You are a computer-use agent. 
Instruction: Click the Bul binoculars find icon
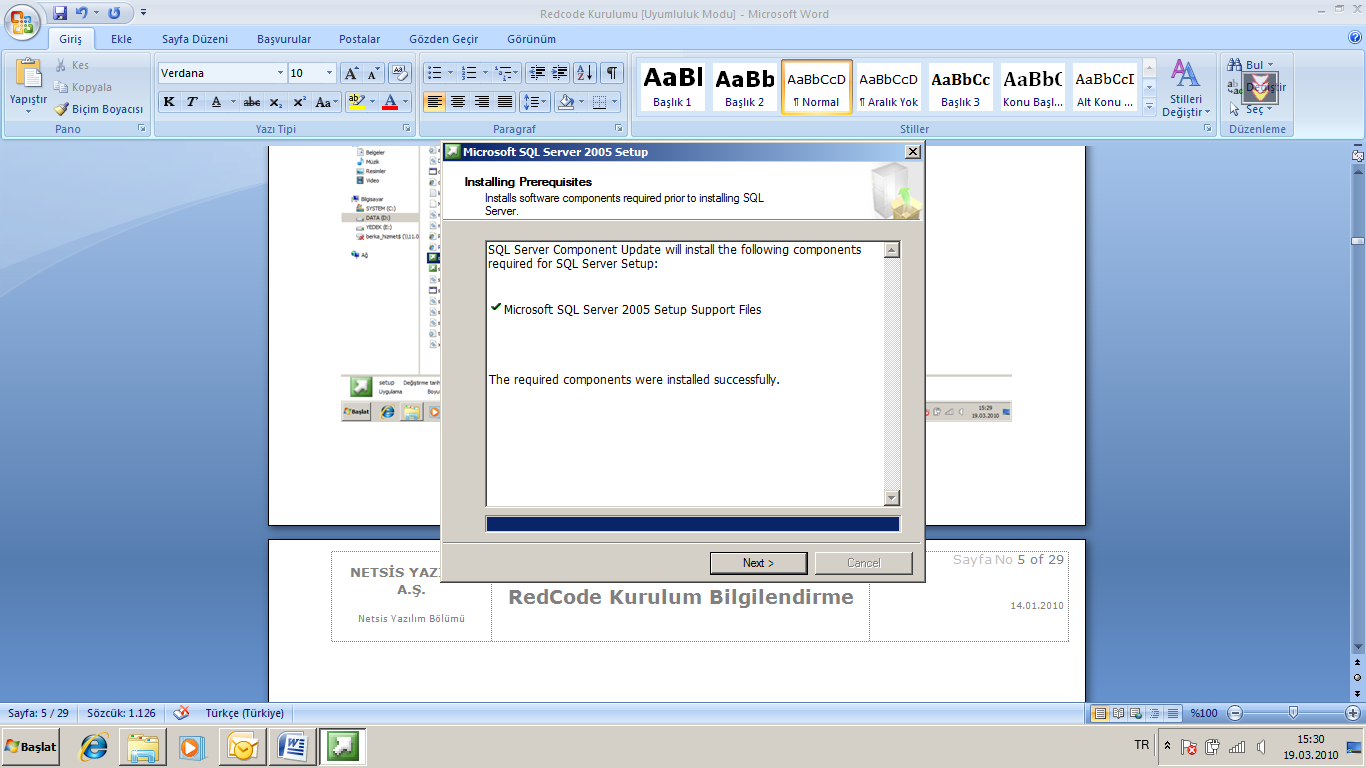coord(1236,65)
